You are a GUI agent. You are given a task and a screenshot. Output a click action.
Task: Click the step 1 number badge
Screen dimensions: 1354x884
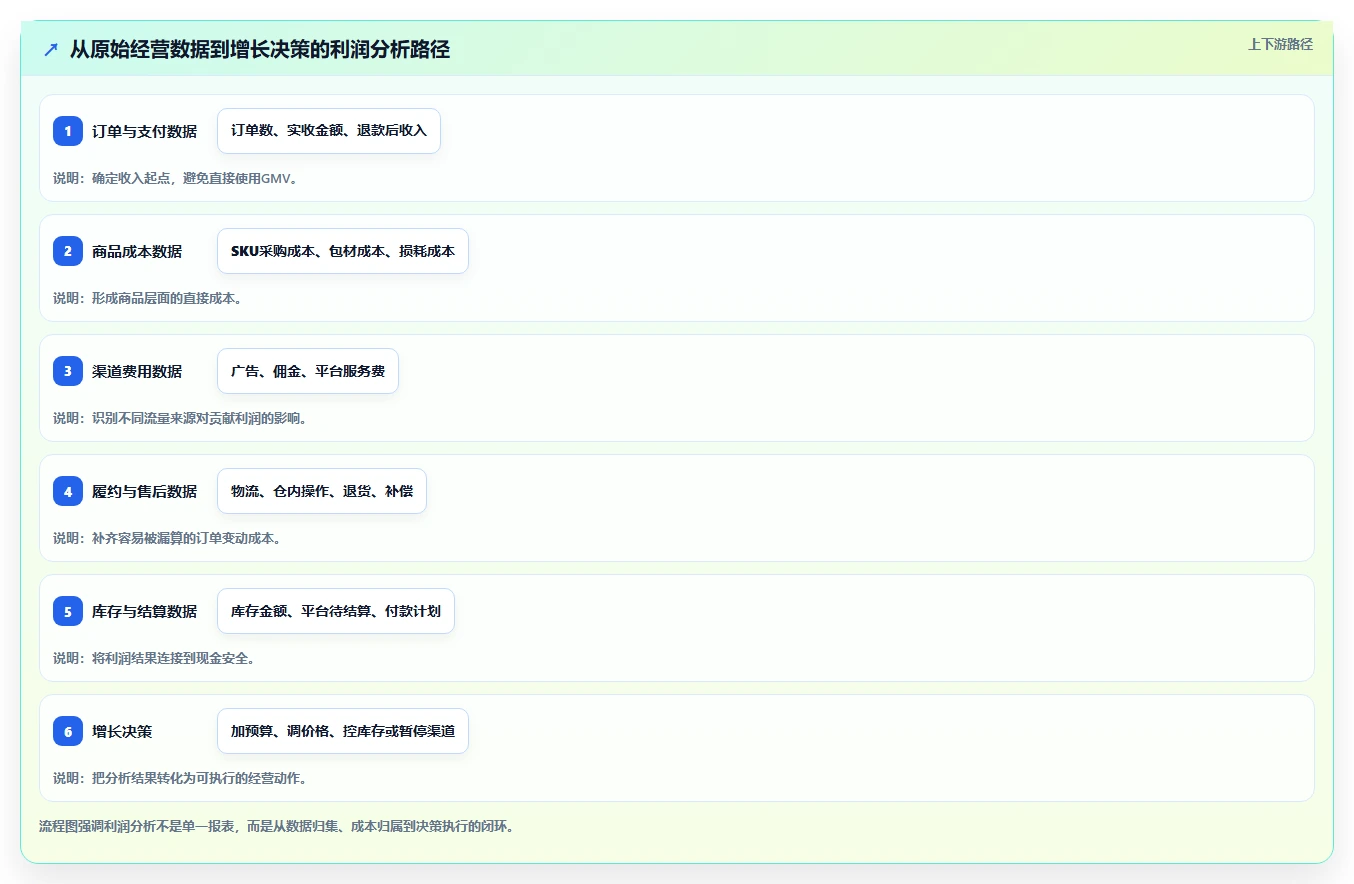click(68, 131)
